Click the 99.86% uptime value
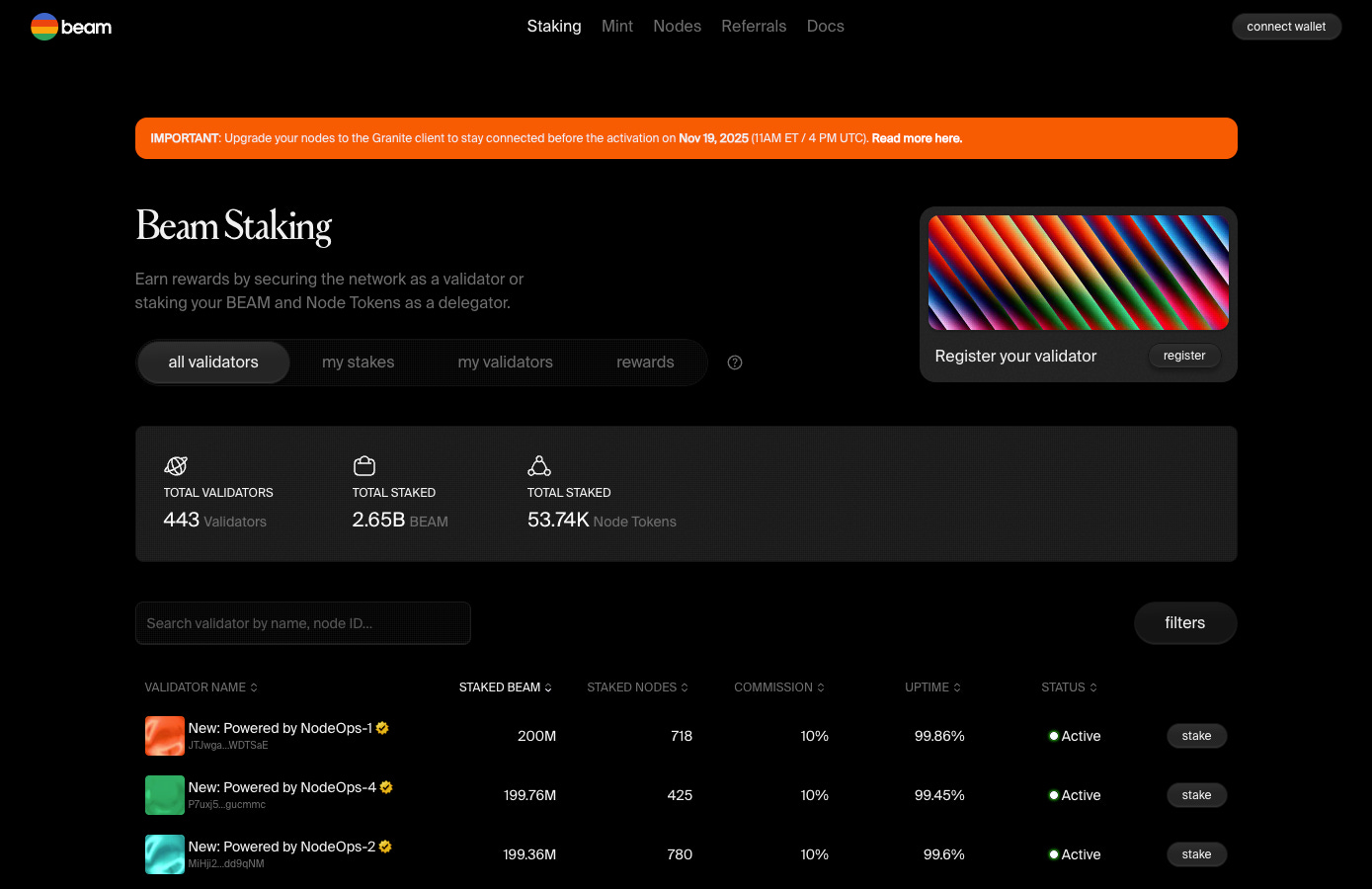Viewport: 1372px width, 889px height. coord(939,736)
